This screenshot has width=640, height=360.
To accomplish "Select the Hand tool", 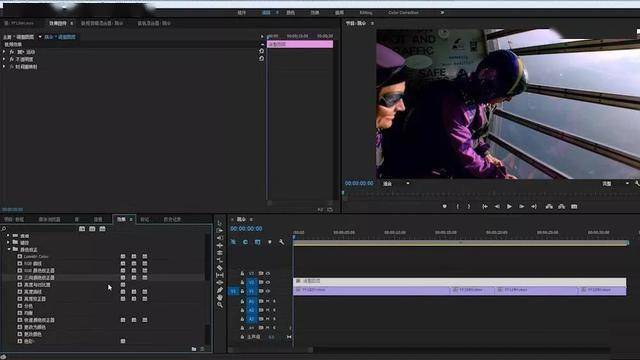I will click(220, 298).
